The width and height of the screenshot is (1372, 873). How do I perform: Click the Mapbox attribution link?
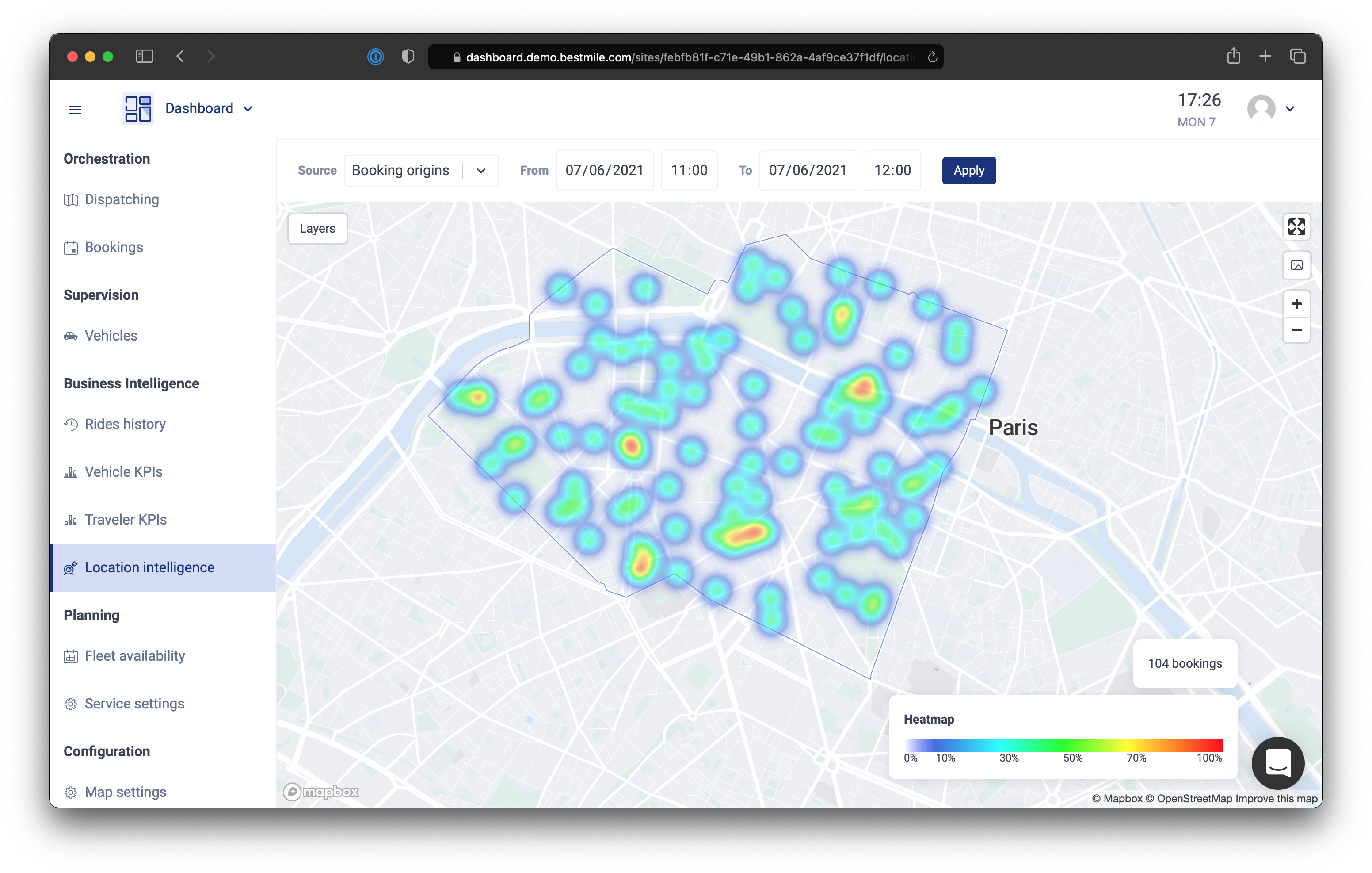(1117, 799)
